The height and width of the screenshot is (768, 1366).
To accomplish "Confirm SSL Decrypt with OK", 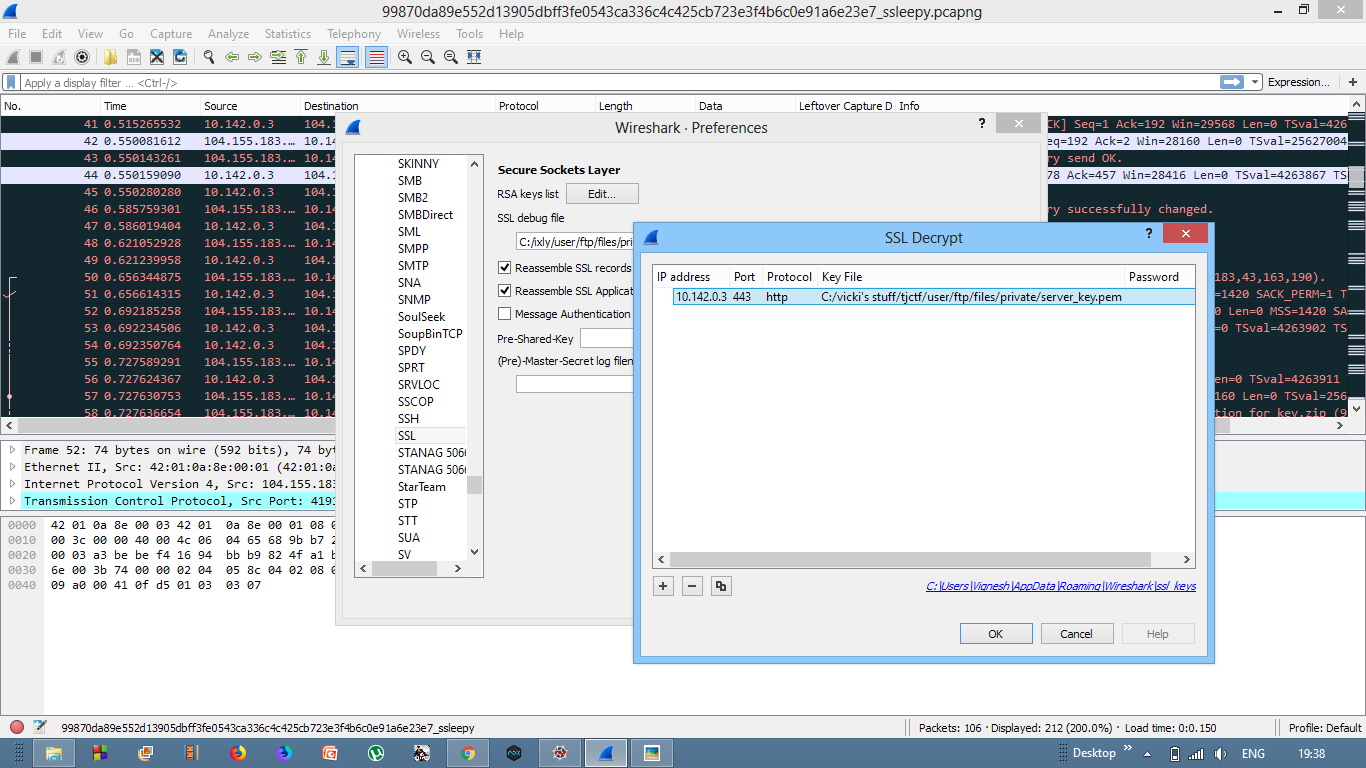I will pyautogui.click(x=996, y=633).
